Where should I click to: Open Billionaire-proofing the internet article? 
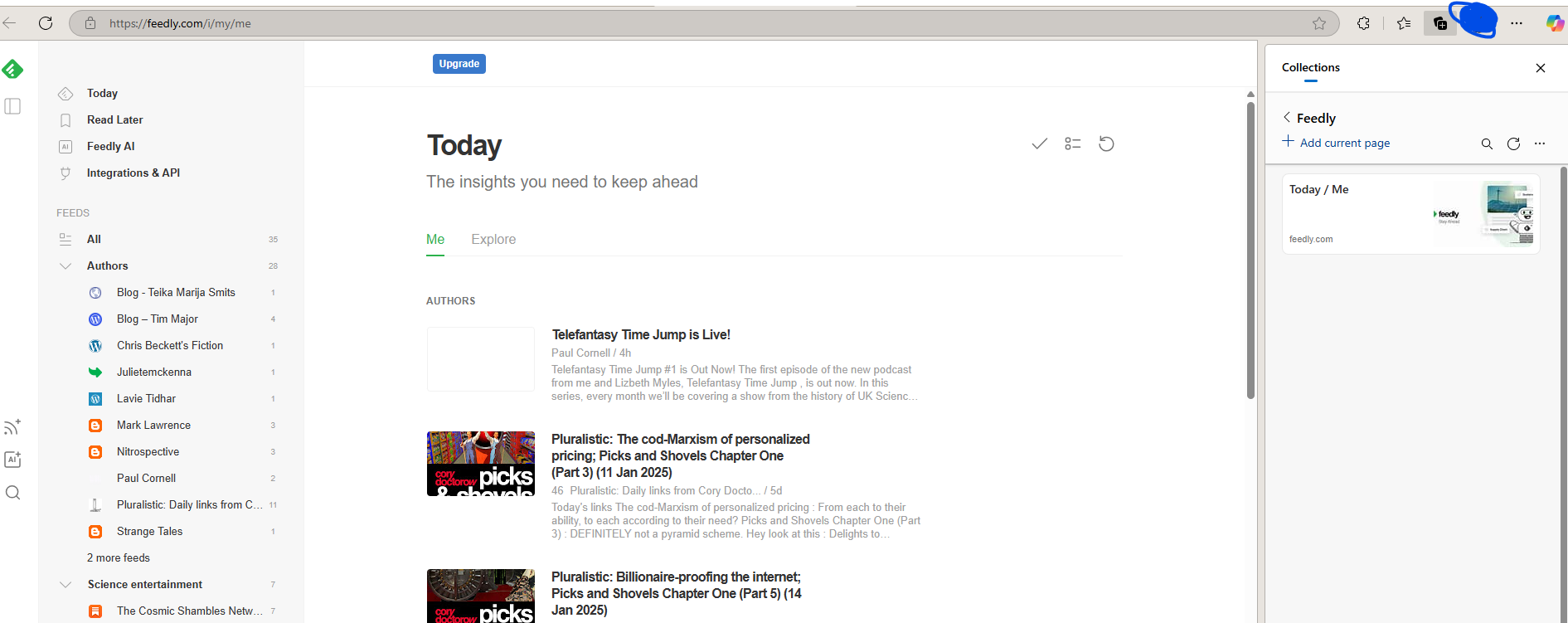677,594
